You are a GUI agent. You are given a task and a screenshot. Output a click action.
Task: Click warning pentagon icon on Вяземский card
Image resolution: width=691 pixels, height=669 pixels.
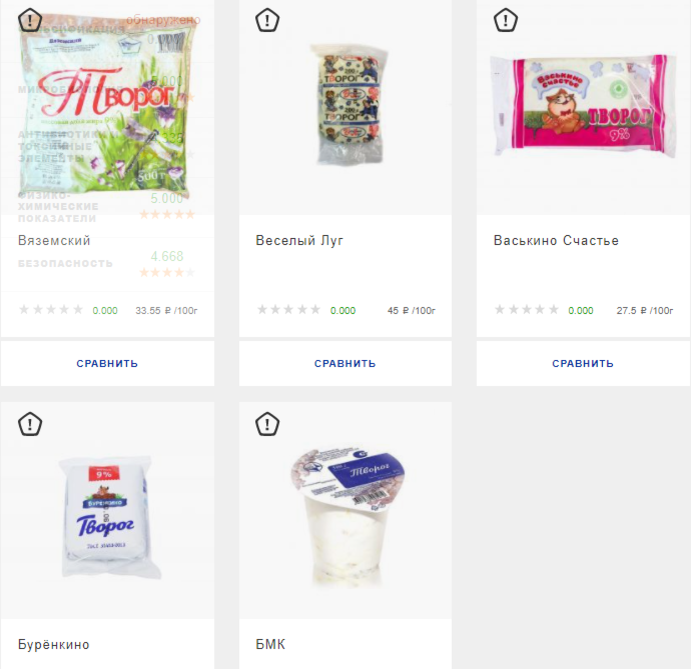pyautogui.click(x=30, y=20)
